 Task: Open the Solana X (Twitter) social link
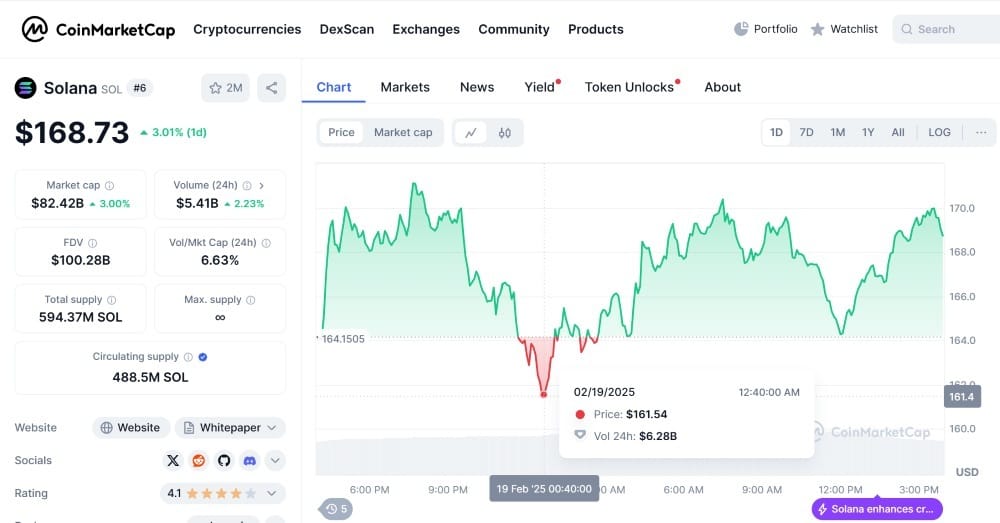173,461
